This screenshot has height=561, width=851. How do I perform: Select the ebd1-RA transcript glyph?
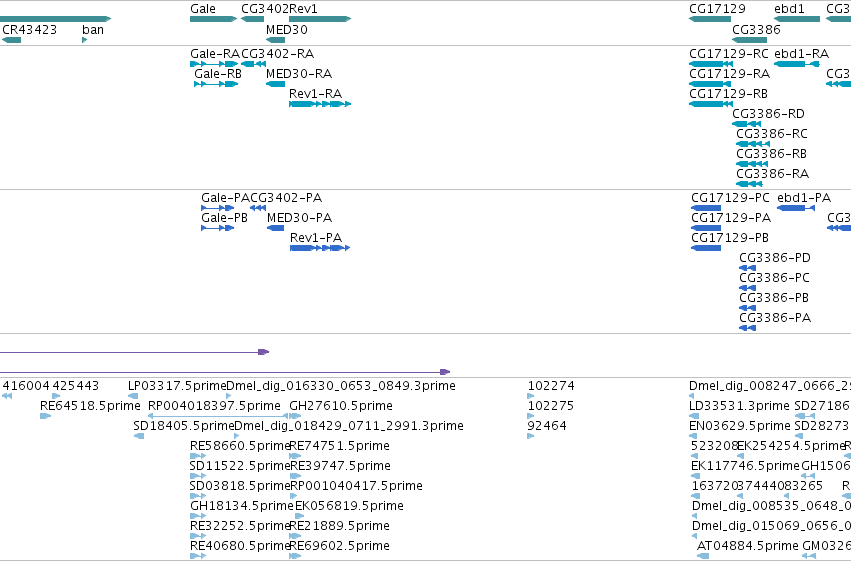797,64
